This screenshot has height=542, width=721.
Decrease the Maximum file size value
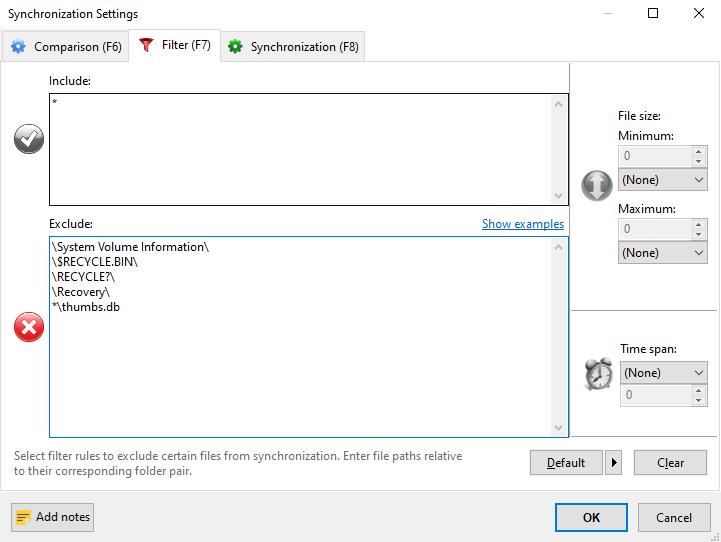click(698, 234)
